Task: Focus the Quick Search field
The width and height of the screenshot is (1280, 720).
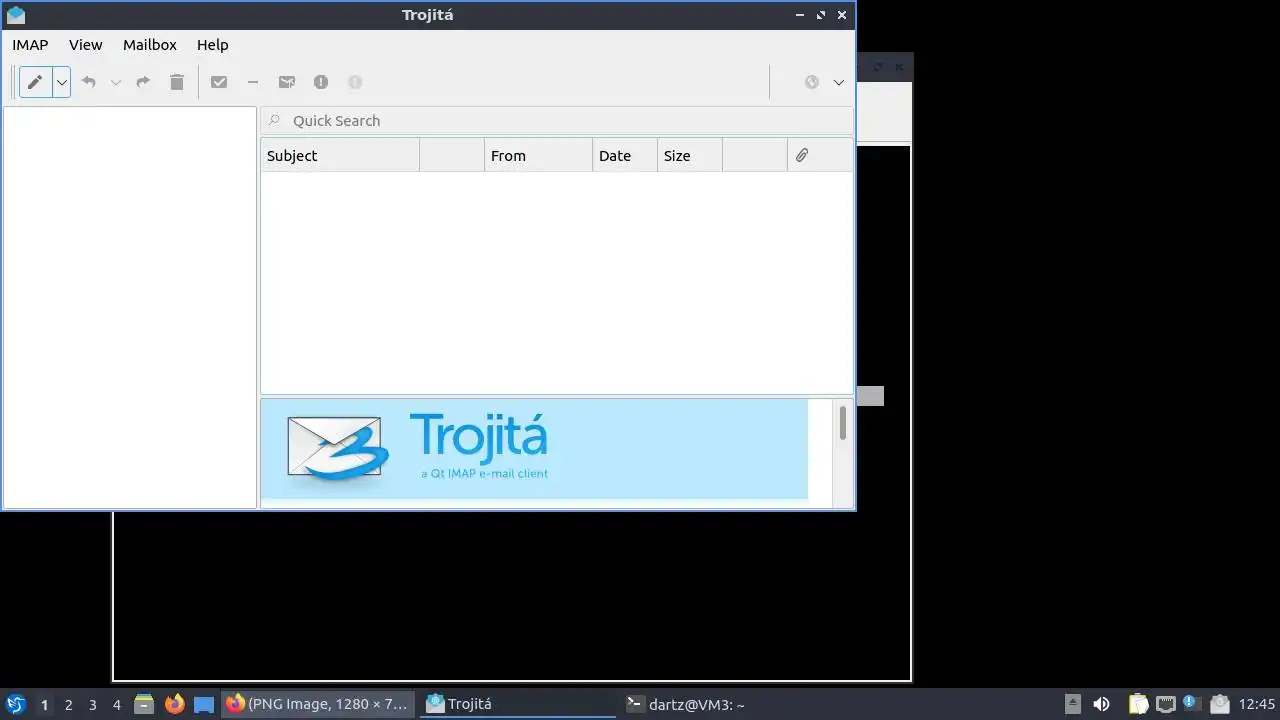Action: point(557,121)
